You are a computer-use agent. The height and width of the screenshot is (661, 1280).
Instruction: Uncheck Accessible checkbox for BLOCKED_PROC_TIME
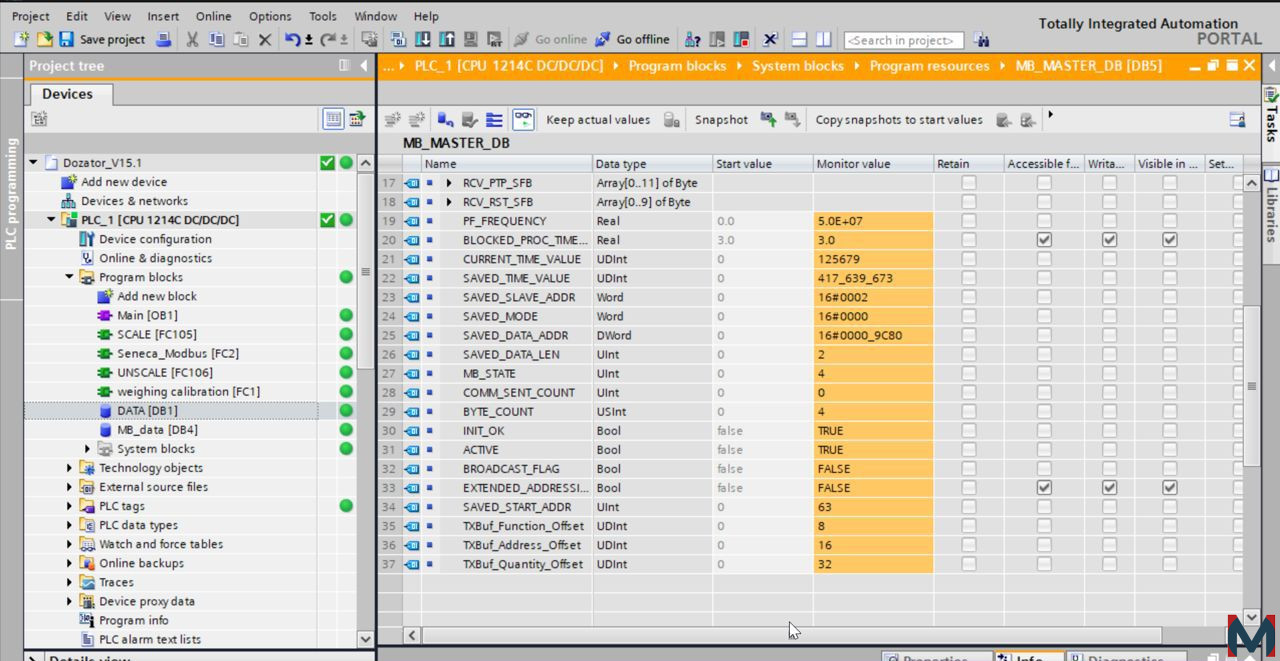(1044, 240)
